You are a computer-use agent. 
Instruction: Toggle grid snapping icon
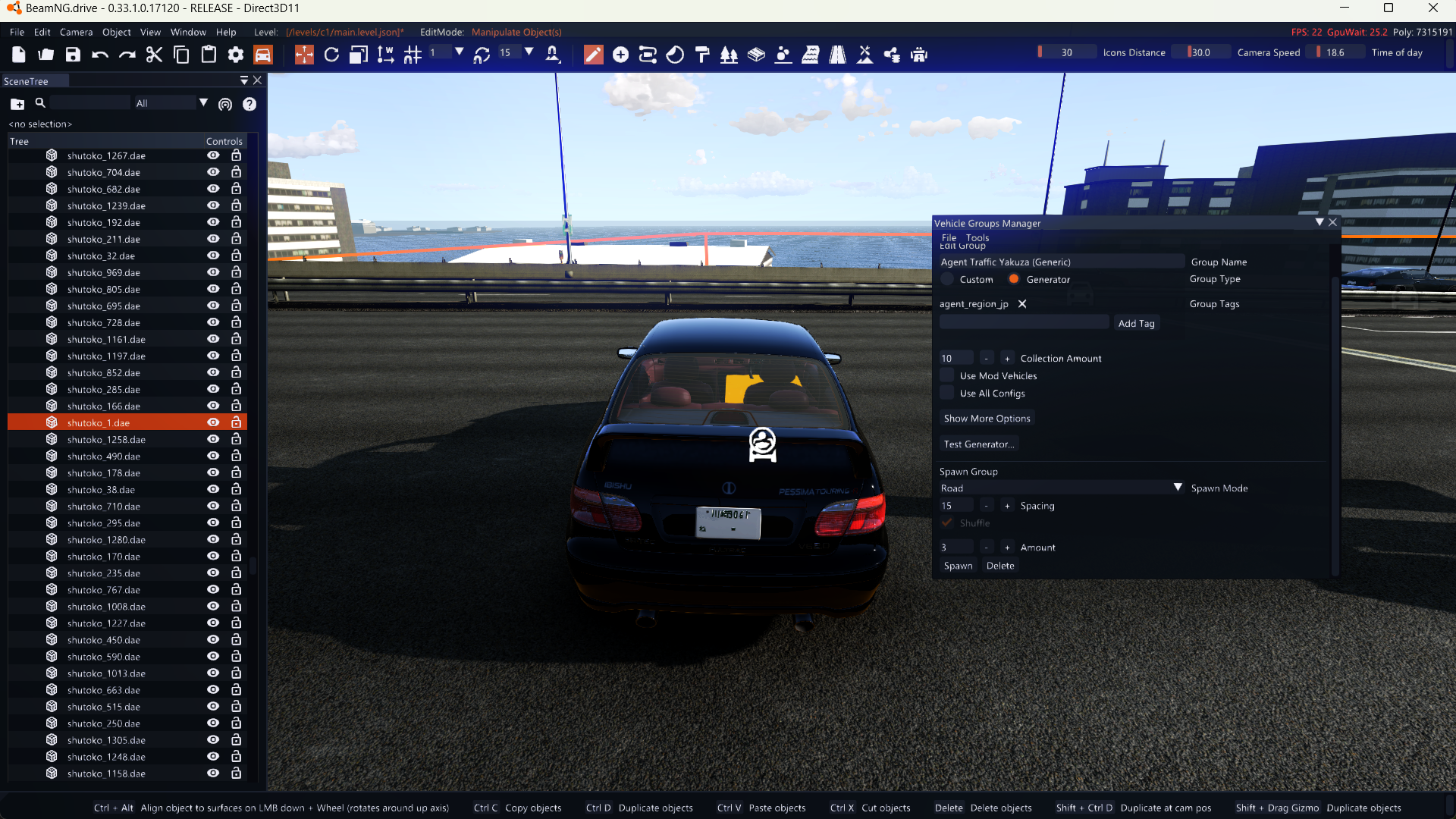(413, 55)
